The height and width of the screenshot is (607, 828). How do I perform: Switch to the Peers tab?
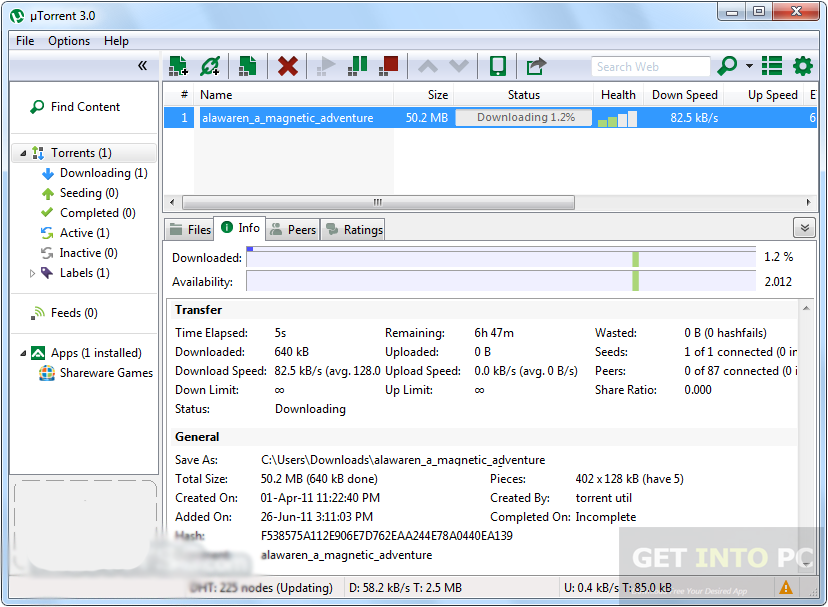[x=293, y=230]
